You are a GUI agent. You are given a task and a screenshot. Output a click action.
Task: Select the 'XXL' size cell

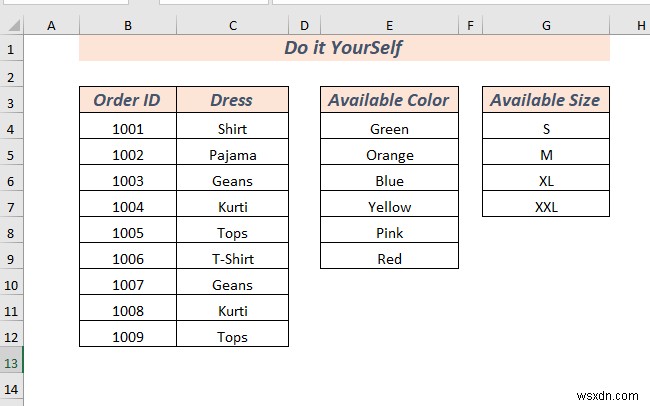point(546,207)
